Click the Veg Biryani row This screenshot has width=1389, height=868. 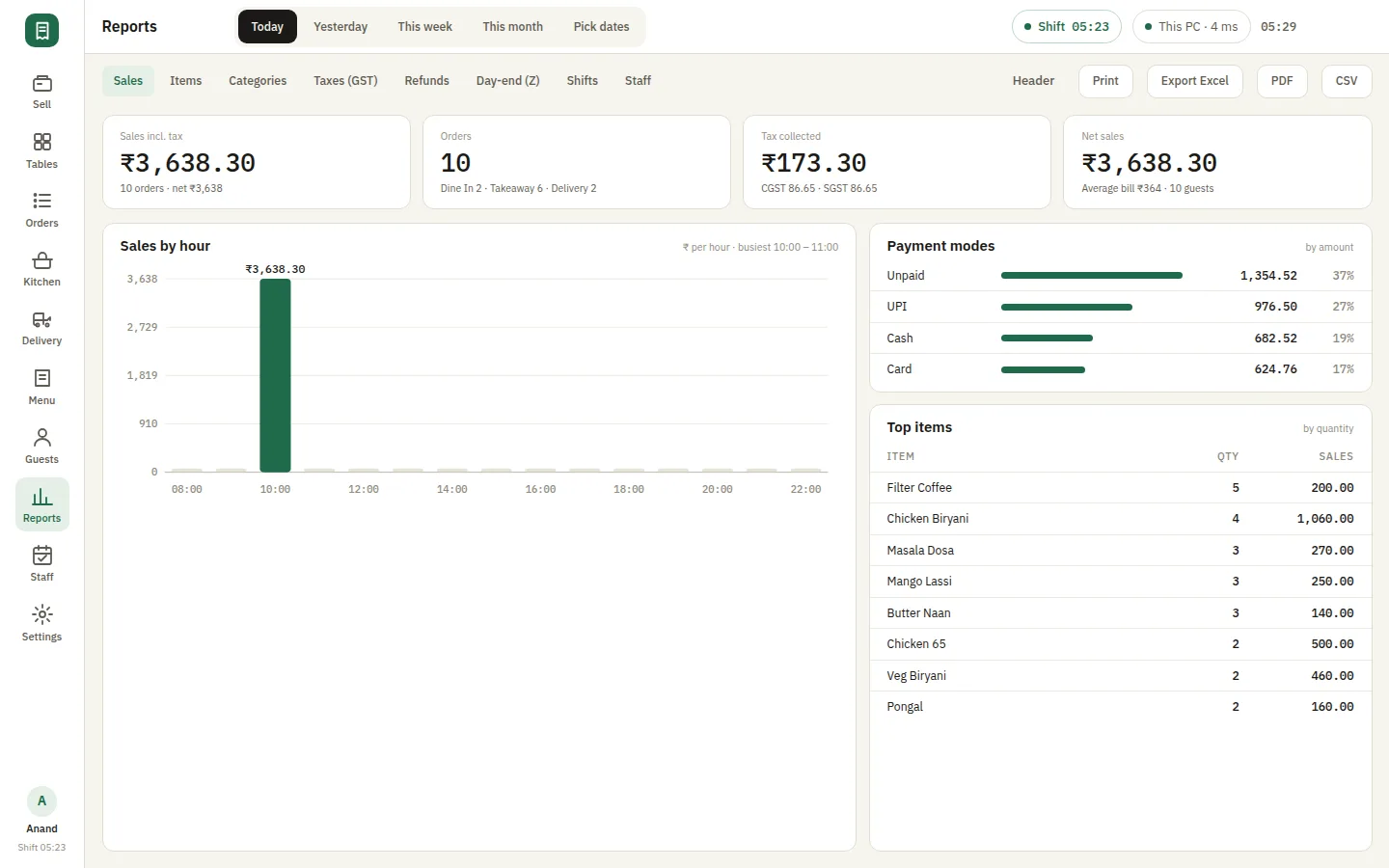tap(1120, 676)
